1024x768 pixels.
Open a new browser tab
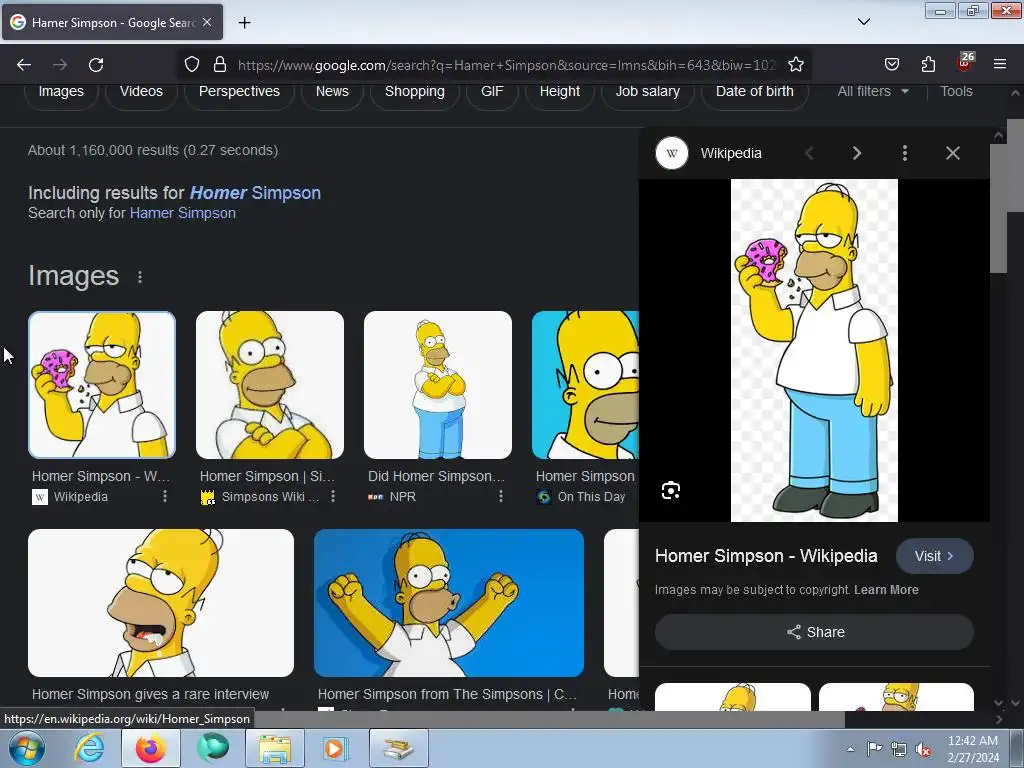[244, 23]
